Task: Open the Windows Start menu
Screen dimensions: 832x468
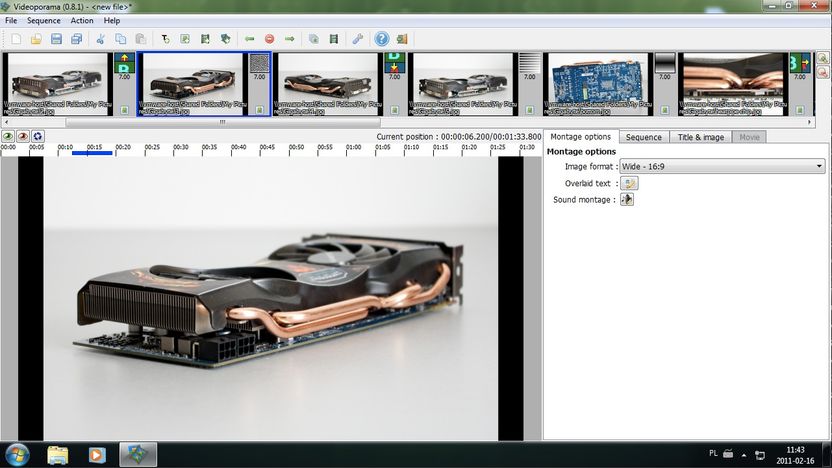Action: (x=18, y=455)
